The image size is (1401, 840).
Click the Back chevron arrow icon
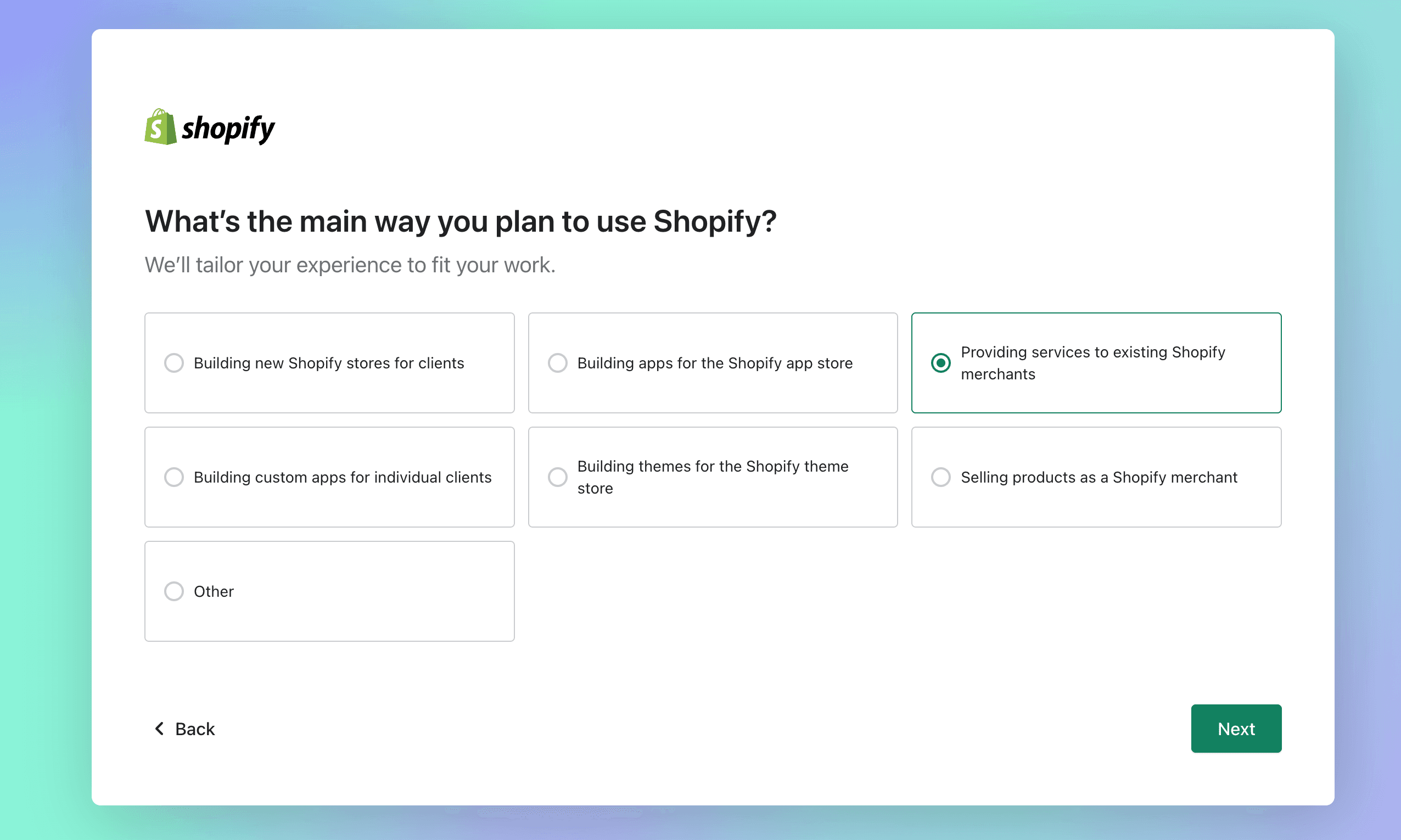159,728
